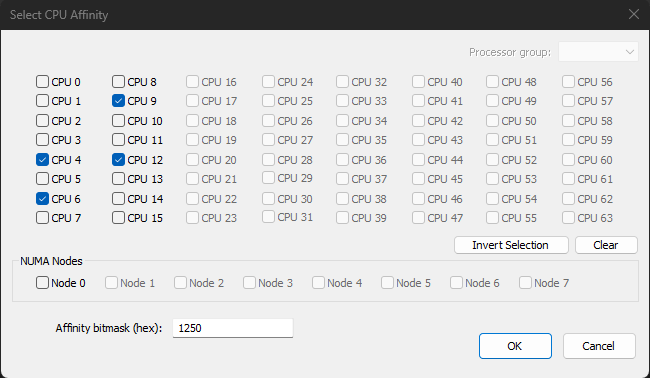Viewport: 650px width, 378px height.
Task: Click the Clear button
Action: point(606,245)
